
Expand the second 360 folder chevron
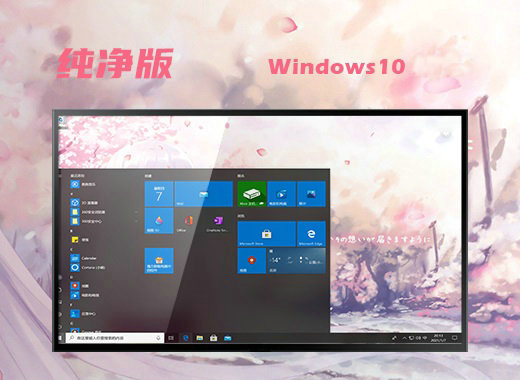click(136, 221)
